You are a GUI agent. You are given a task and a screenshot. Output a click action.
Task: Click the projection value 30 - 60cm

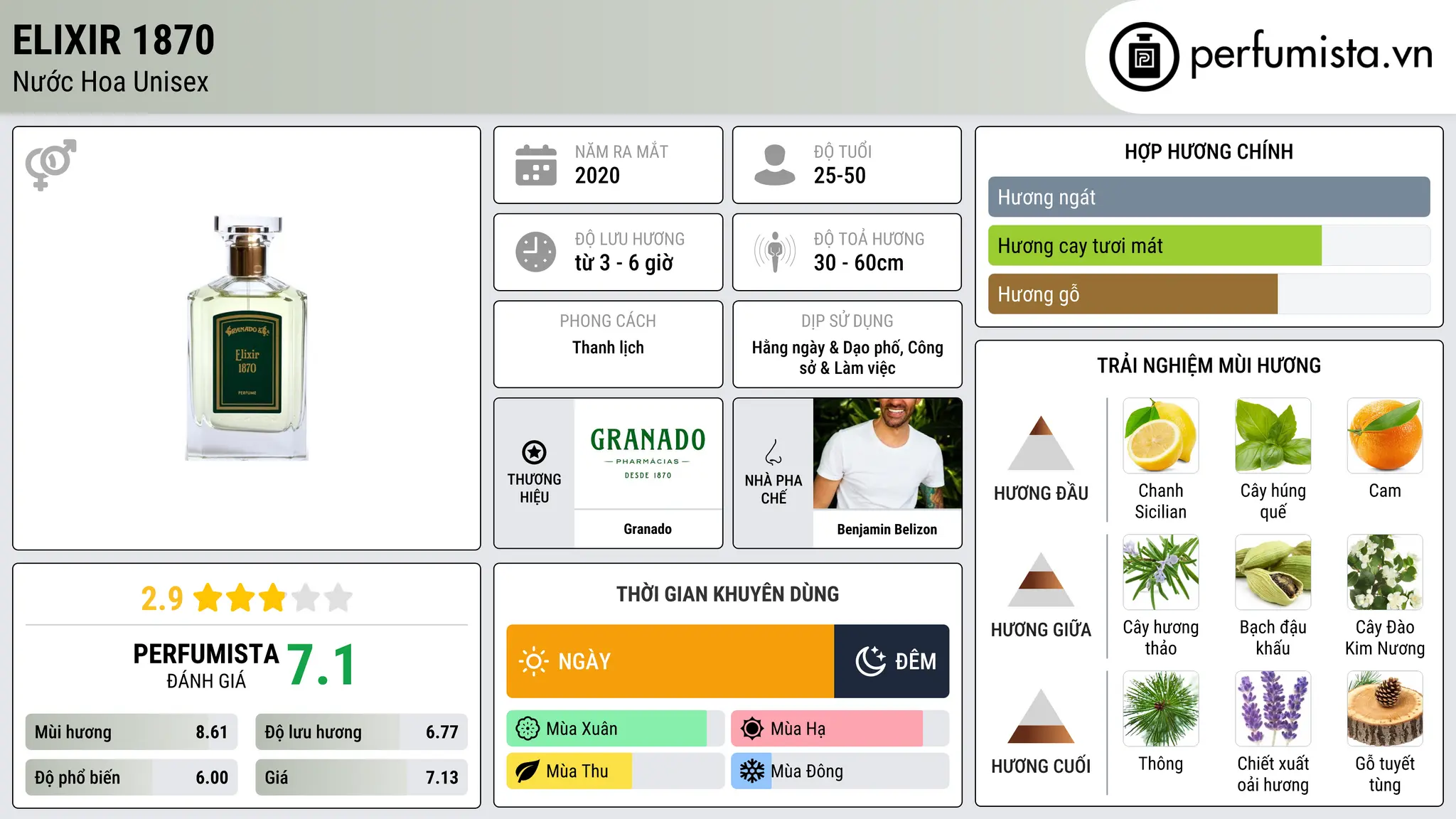pos(859,263)
